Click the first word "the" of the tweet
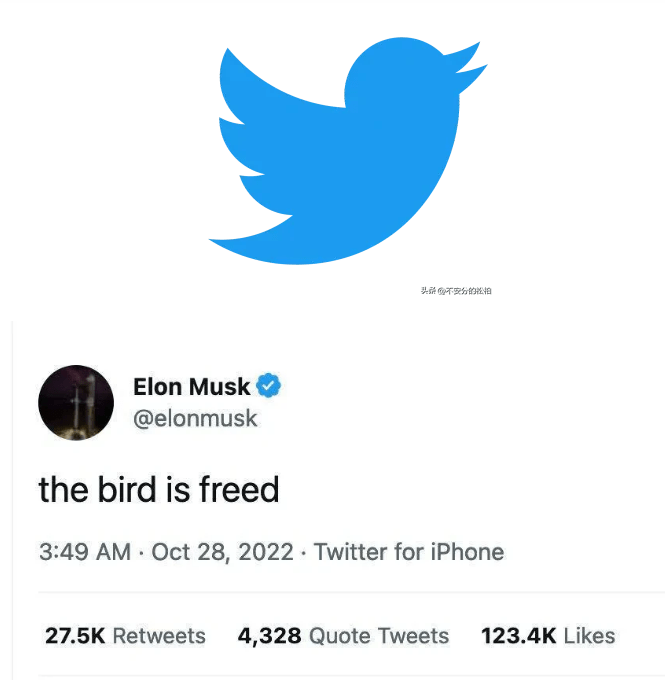The height and width of the screenshot is (680, 665). tap(64, 489)
